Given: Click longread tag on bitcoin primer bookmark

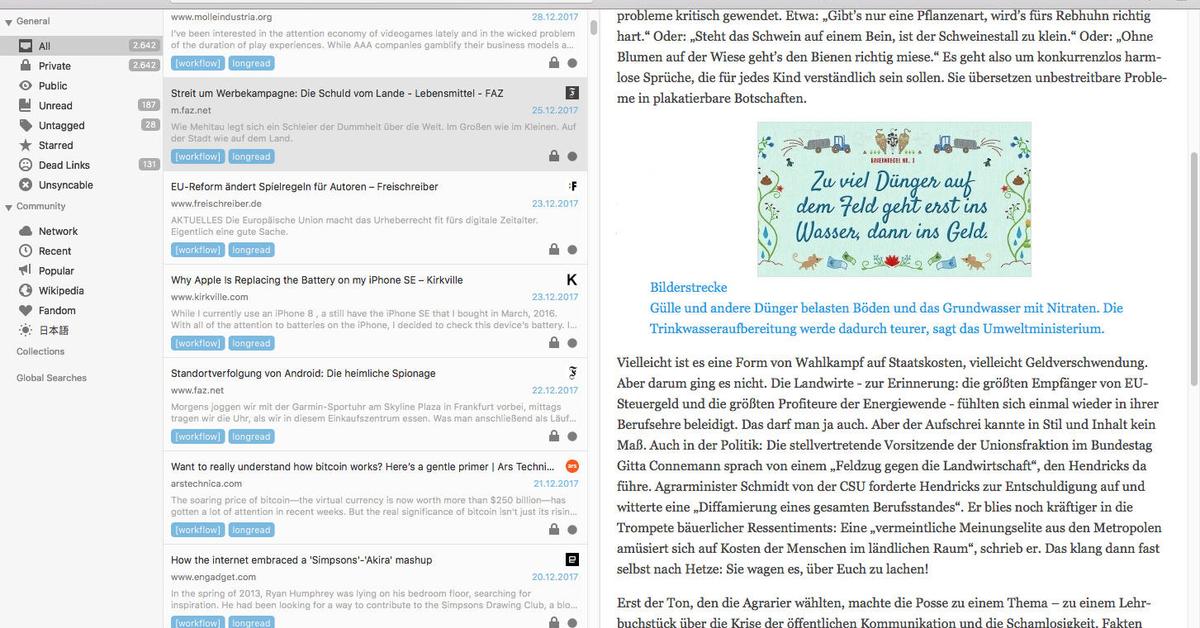Looking at the screenshot, I should pos(251,530).
